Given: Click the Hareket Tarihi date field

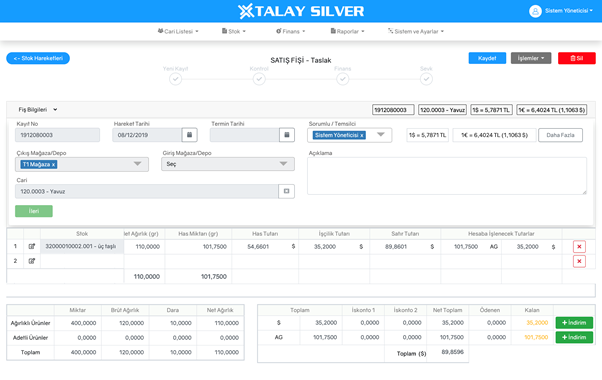Looking at the screenshot, I should pos(147,135).
